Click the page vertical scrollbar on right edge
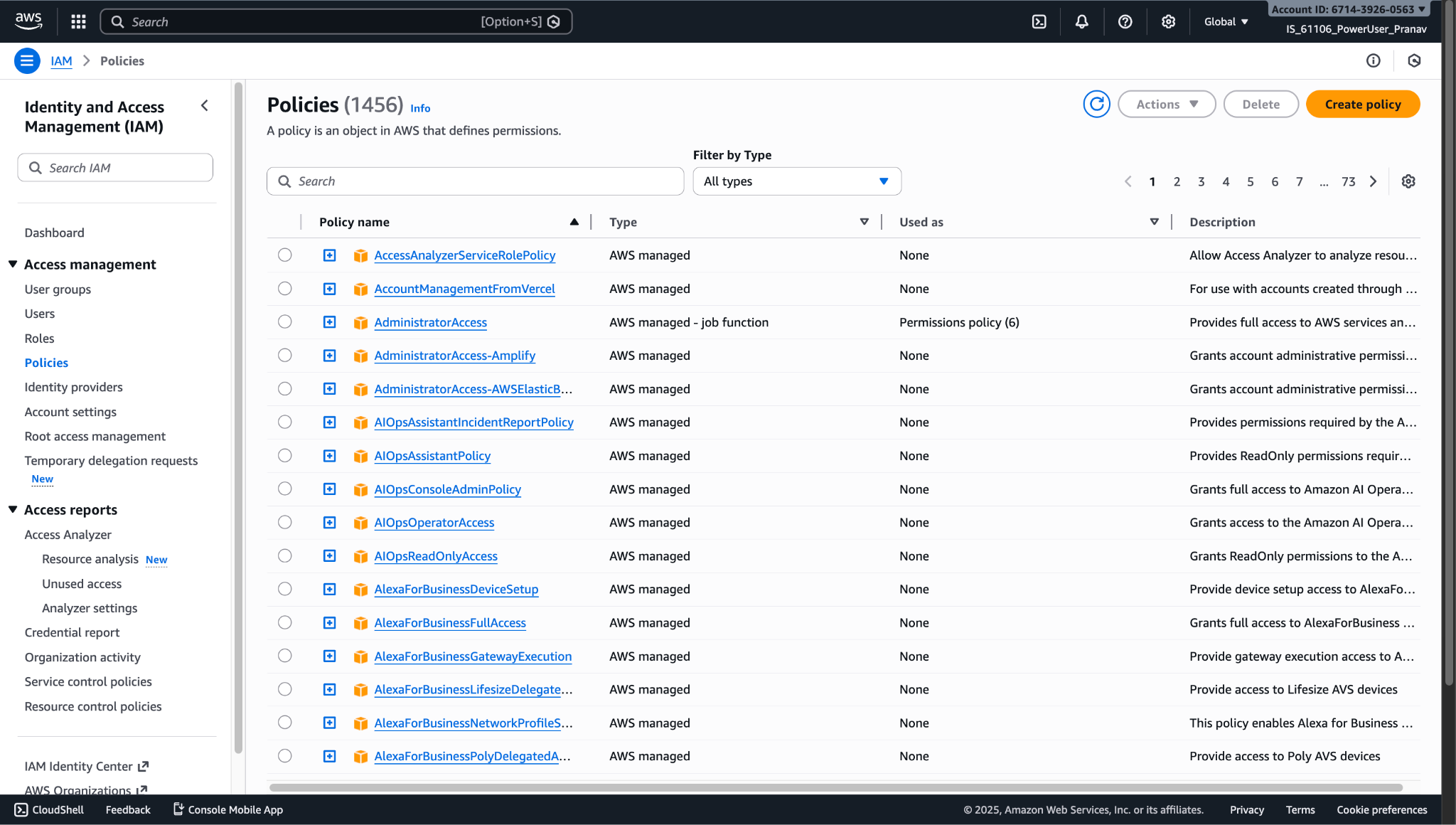 pos(1448,341)
